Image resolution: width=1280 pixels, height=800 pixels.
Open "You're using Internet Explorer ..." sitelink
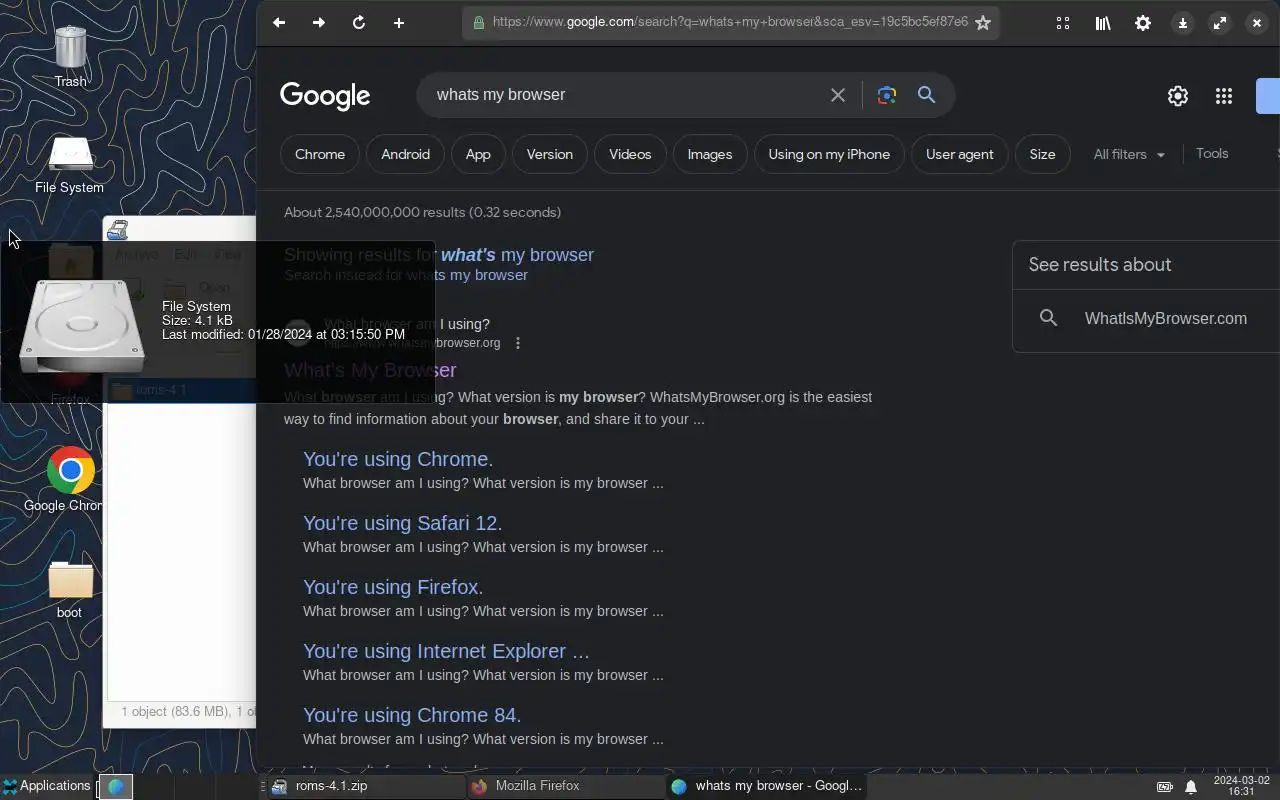[446, 651]
